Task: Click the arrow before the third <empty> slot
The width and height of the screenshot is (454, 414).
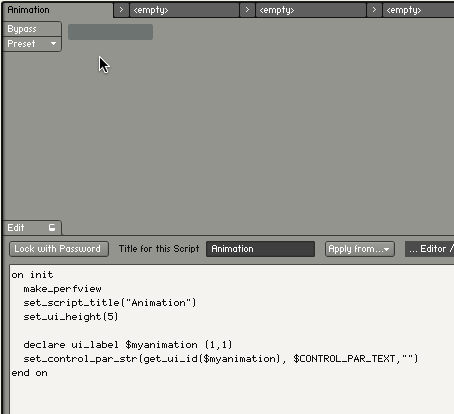Action: click(x=374, y=10)
